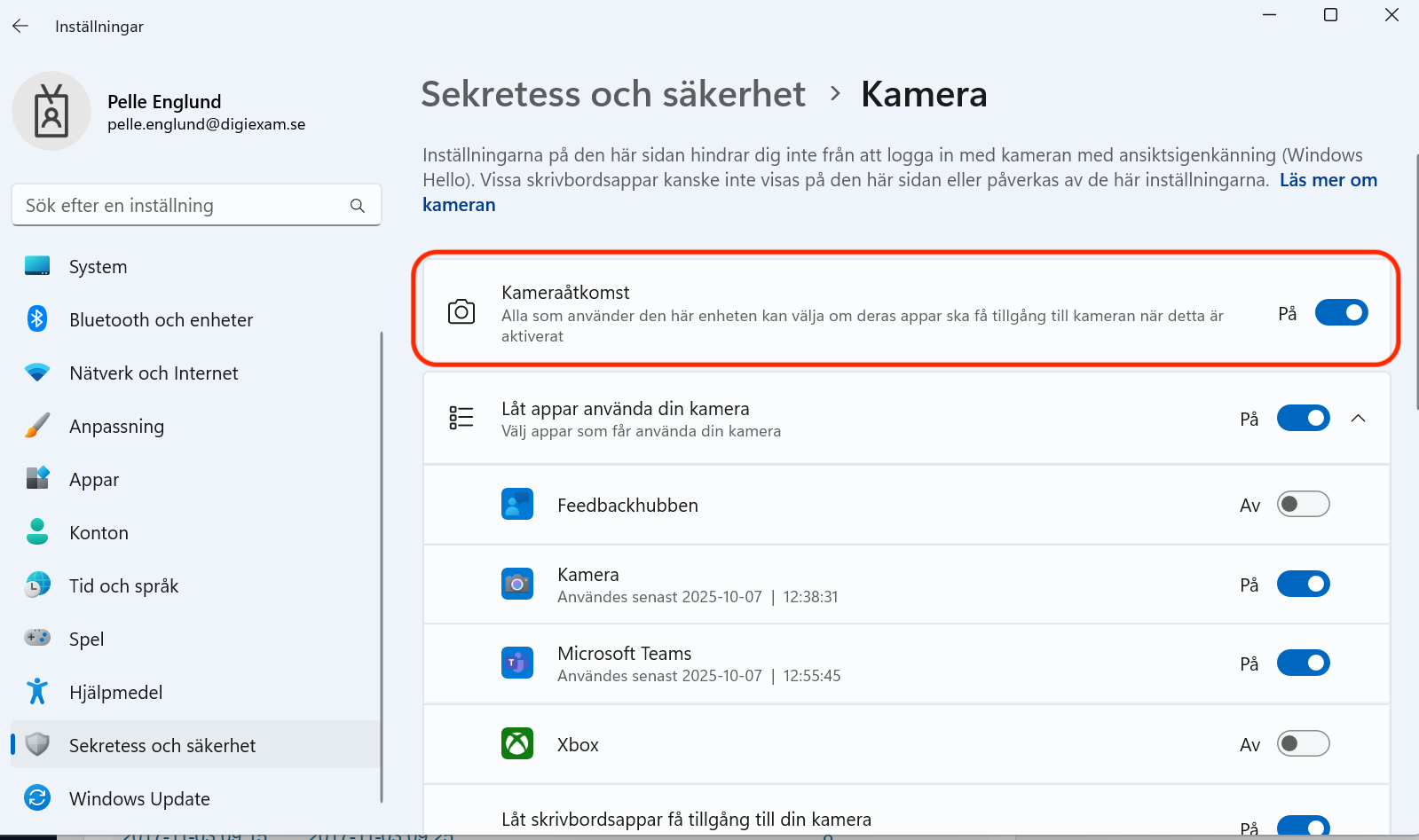Toggle Låt skrivbordsappar få tillgång switch

pyautogui.click(x=1304, y=826)
